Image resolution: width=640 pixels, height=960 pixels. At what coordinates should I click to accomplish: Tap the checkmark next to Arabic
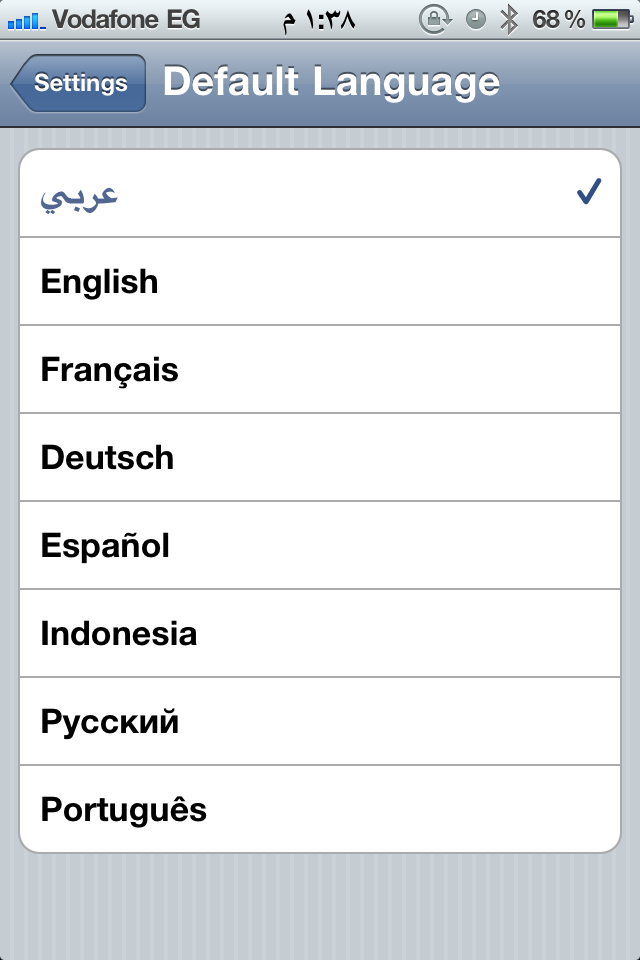pos(588,192)
